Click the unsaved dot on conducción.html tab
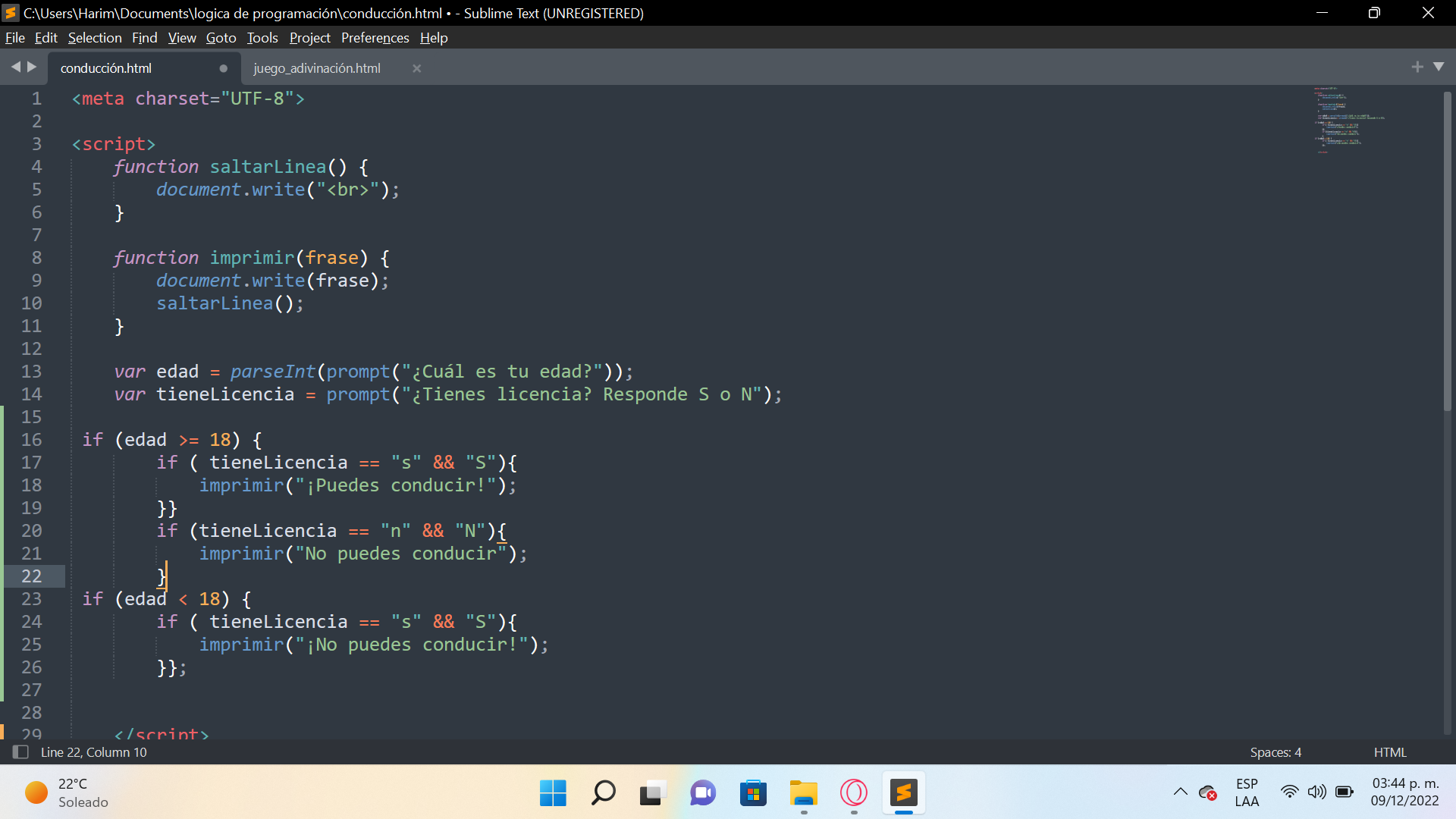 coord(223,68)
